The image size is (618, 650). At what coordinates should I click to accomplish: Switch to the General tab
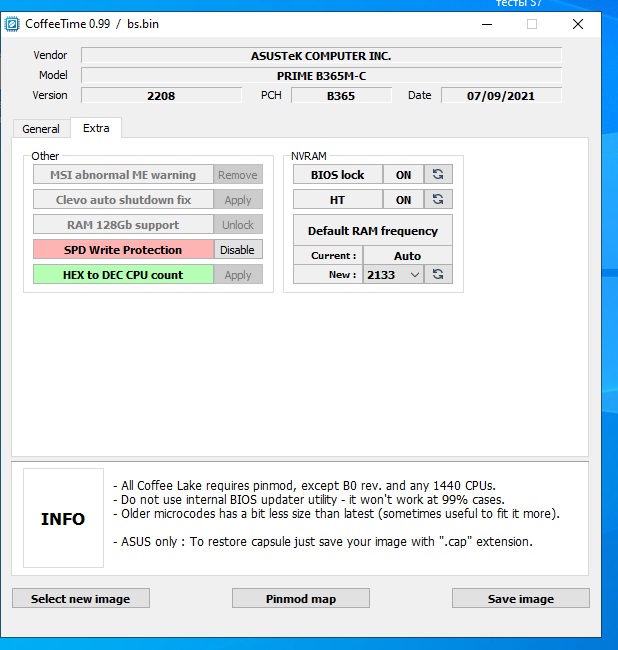click(41, 129)
